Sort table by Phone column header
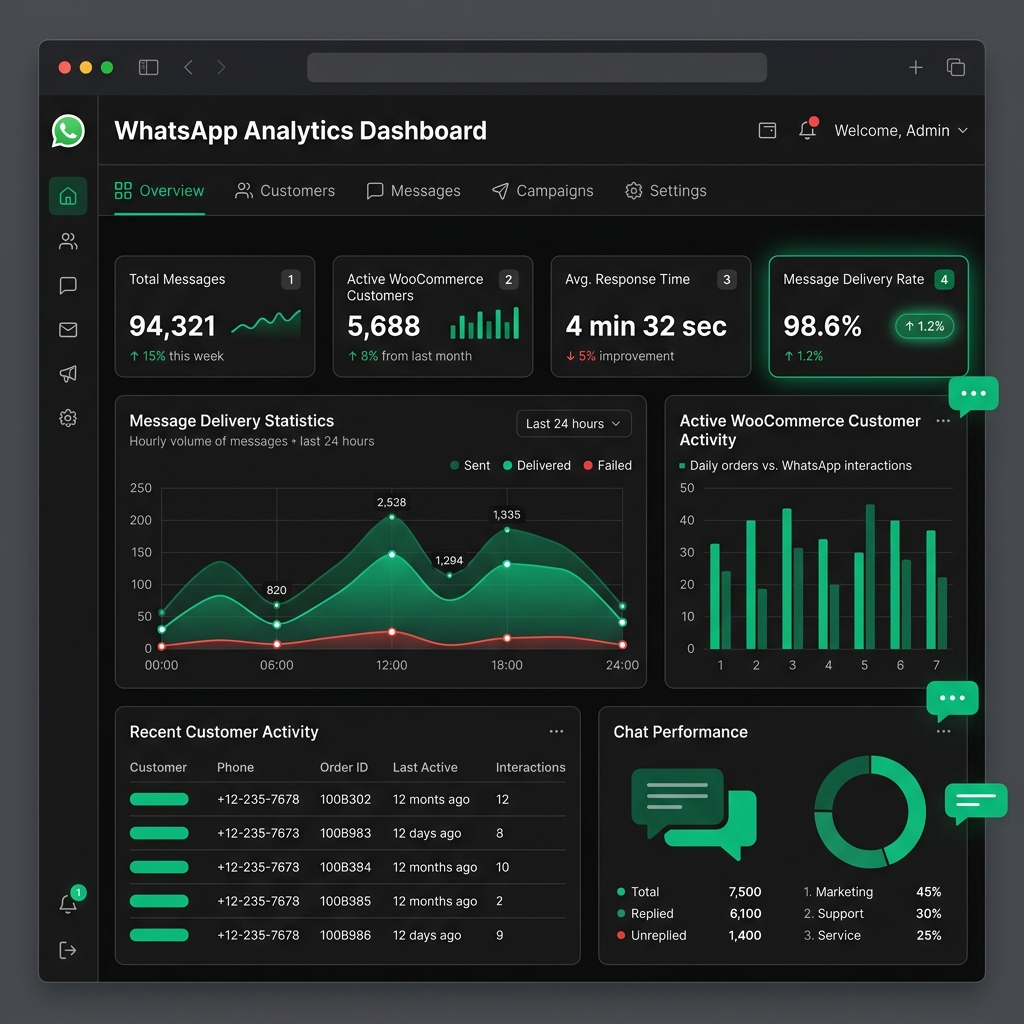The height and width of the screenshot is (1024, 1024). [235, 767]
